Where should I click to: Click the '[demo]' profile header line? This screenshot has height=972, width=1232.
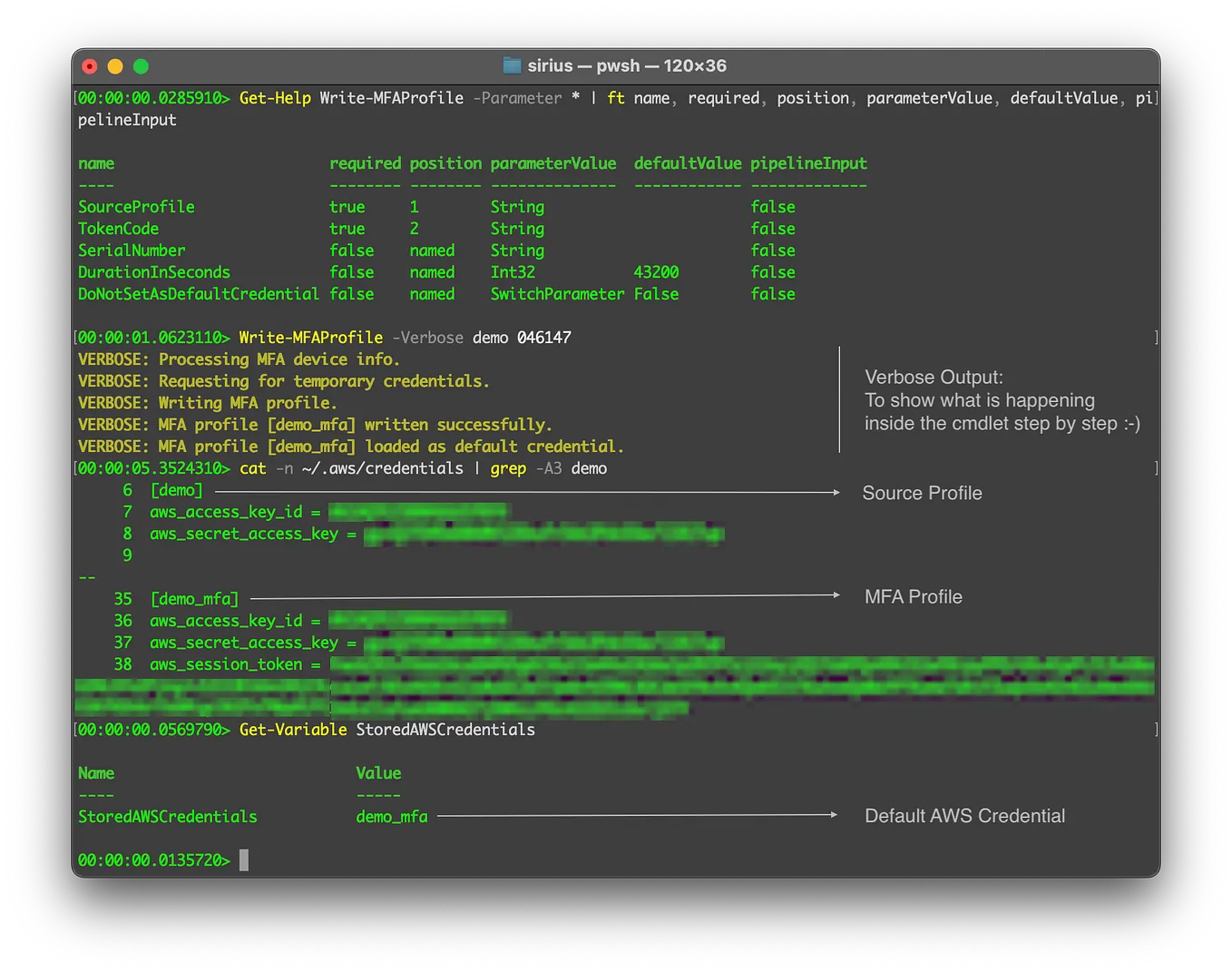click(x=177, y=490)
